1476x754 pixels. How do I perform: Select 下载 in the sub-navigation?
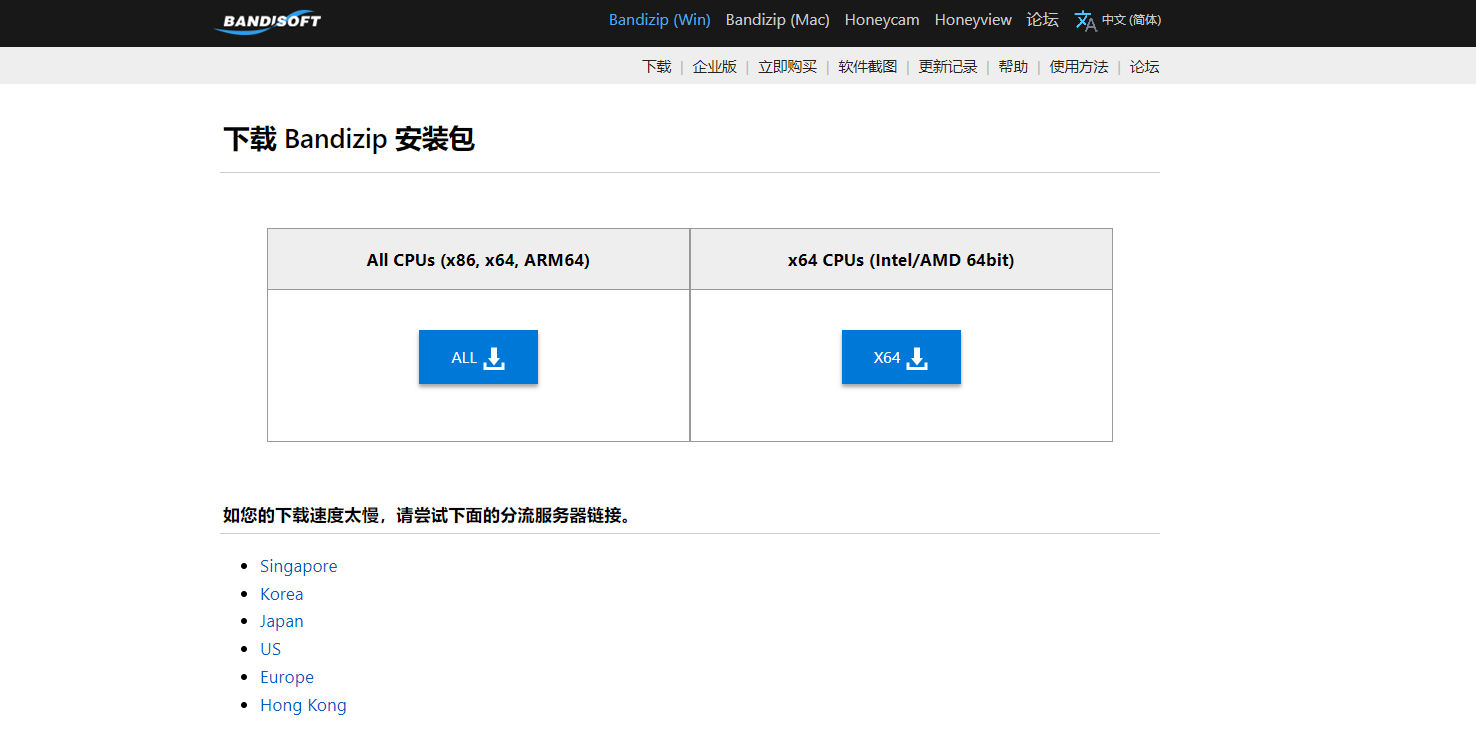657,67
